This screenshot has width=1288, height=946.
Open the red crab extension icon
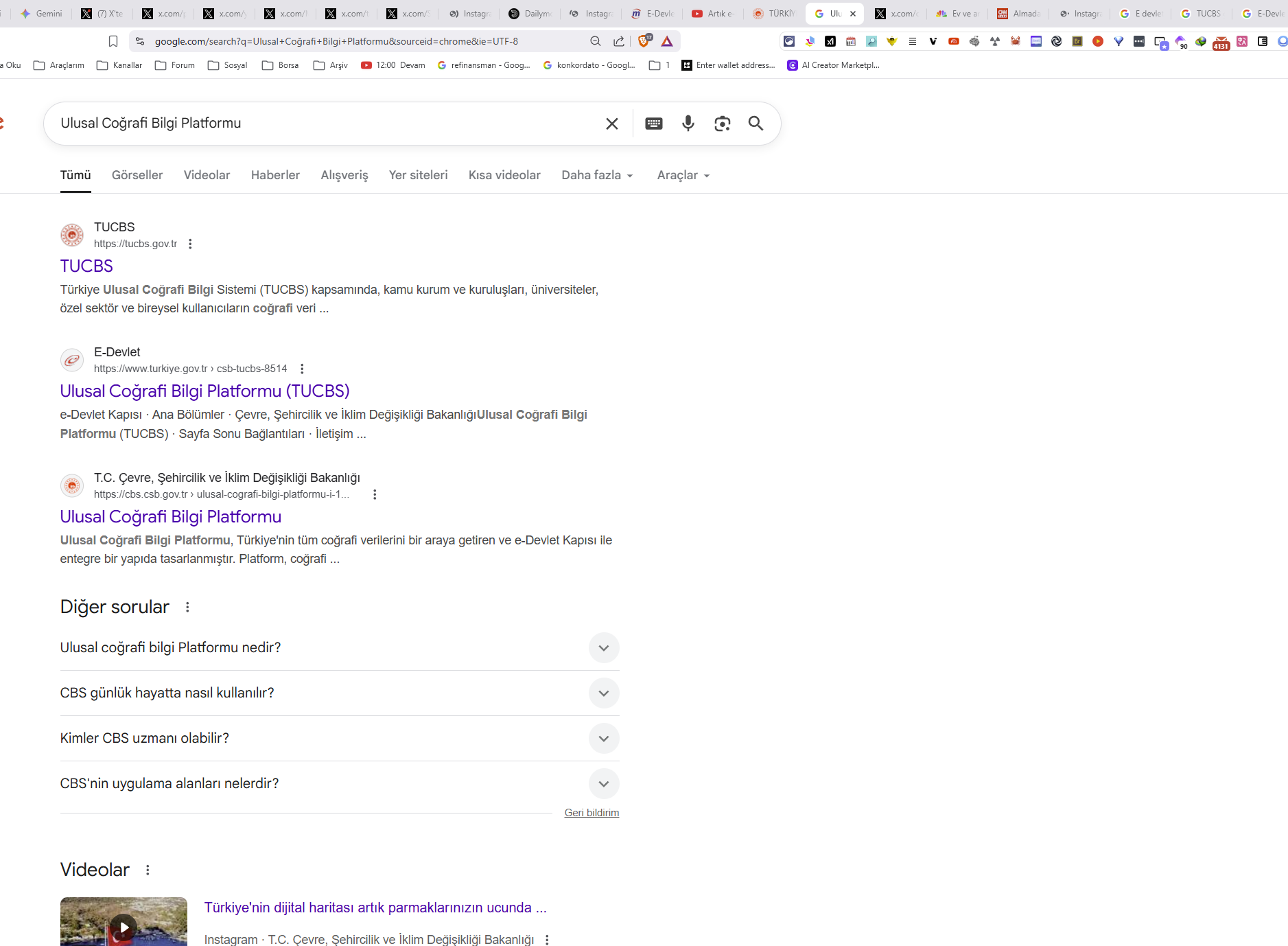coord(1016,41)
